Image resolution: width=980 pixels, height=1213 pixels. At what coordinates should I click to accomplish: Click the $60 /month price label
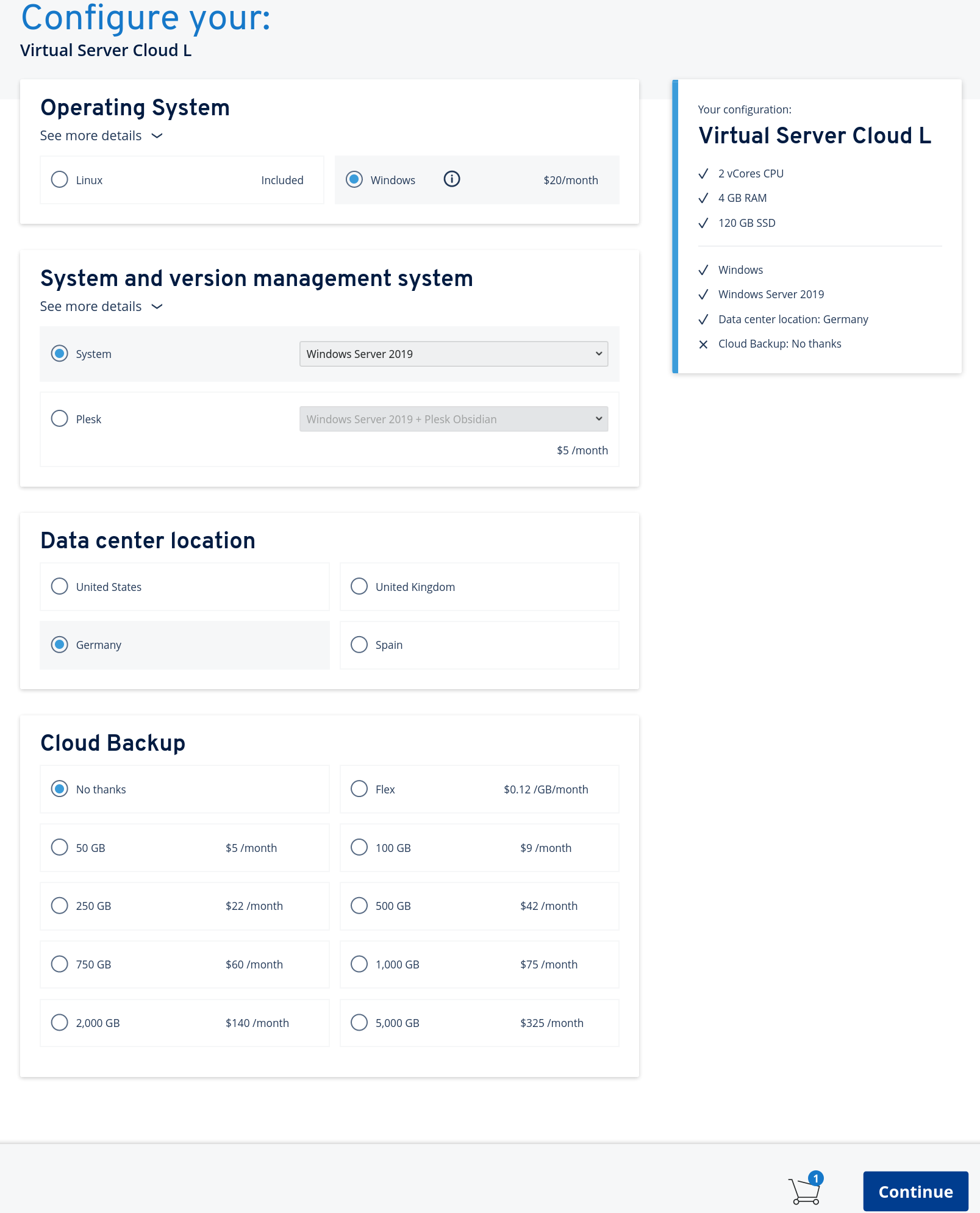(254, 965)
